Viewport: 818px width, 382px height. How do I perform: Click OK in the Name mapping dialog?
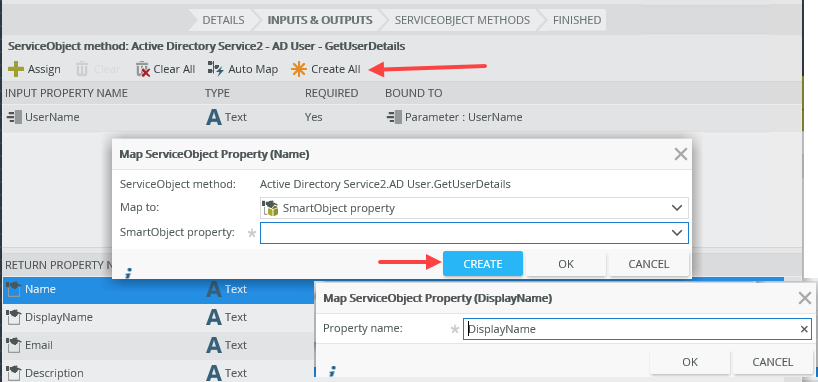(566, 264)
